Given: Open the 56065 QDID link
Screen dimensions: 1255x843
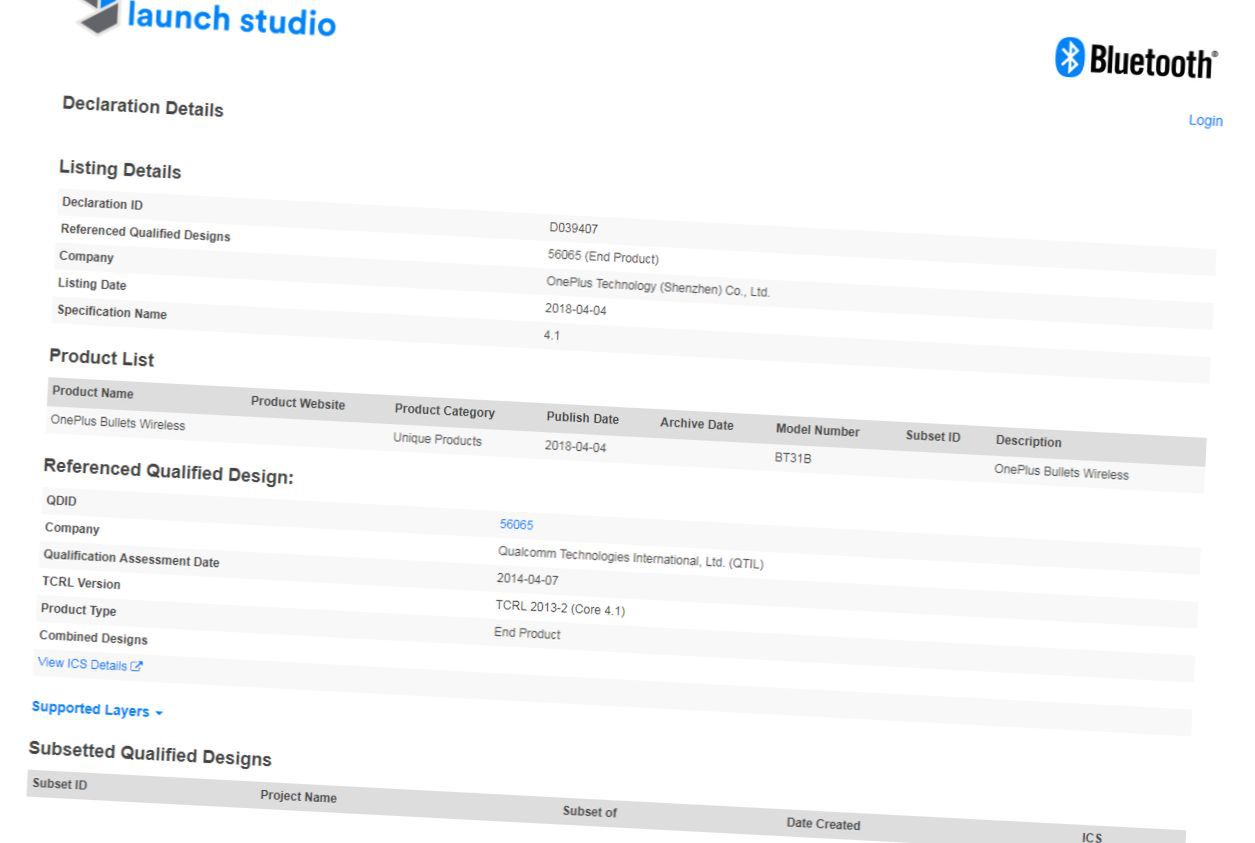Looking at the screenshot, I should (x=516, y=524).
